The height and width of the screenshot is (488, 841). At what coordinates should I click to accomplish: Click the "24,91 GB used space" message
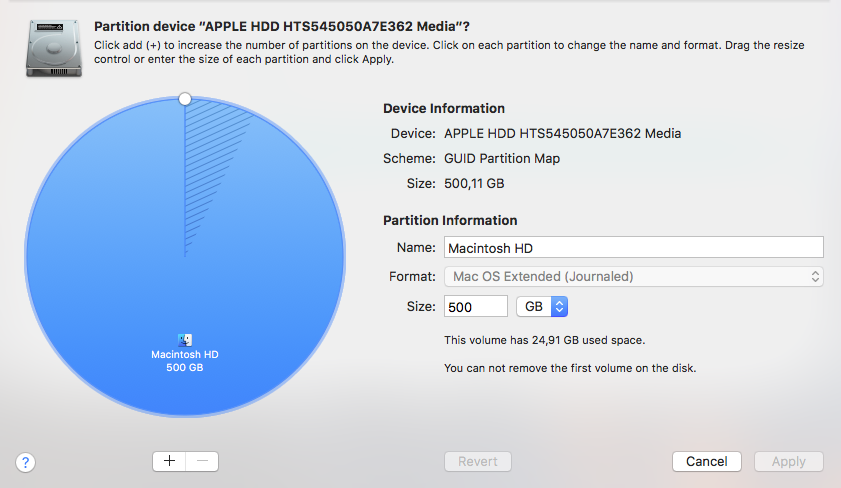pyautogui.click(x=544, y=341)
